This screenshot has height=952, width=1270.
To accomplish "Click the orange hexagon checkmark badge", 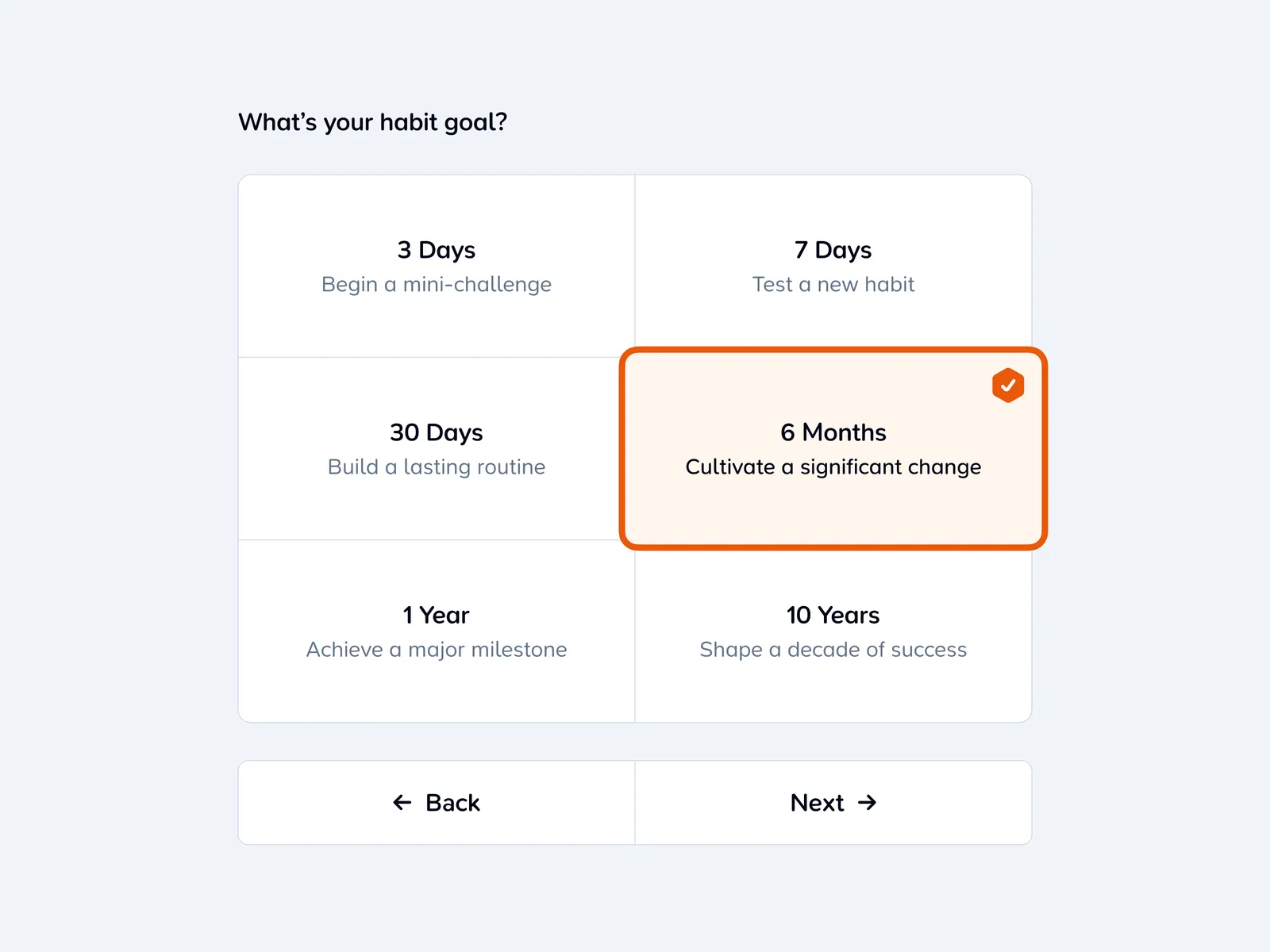I will [x=1007, y=386].
